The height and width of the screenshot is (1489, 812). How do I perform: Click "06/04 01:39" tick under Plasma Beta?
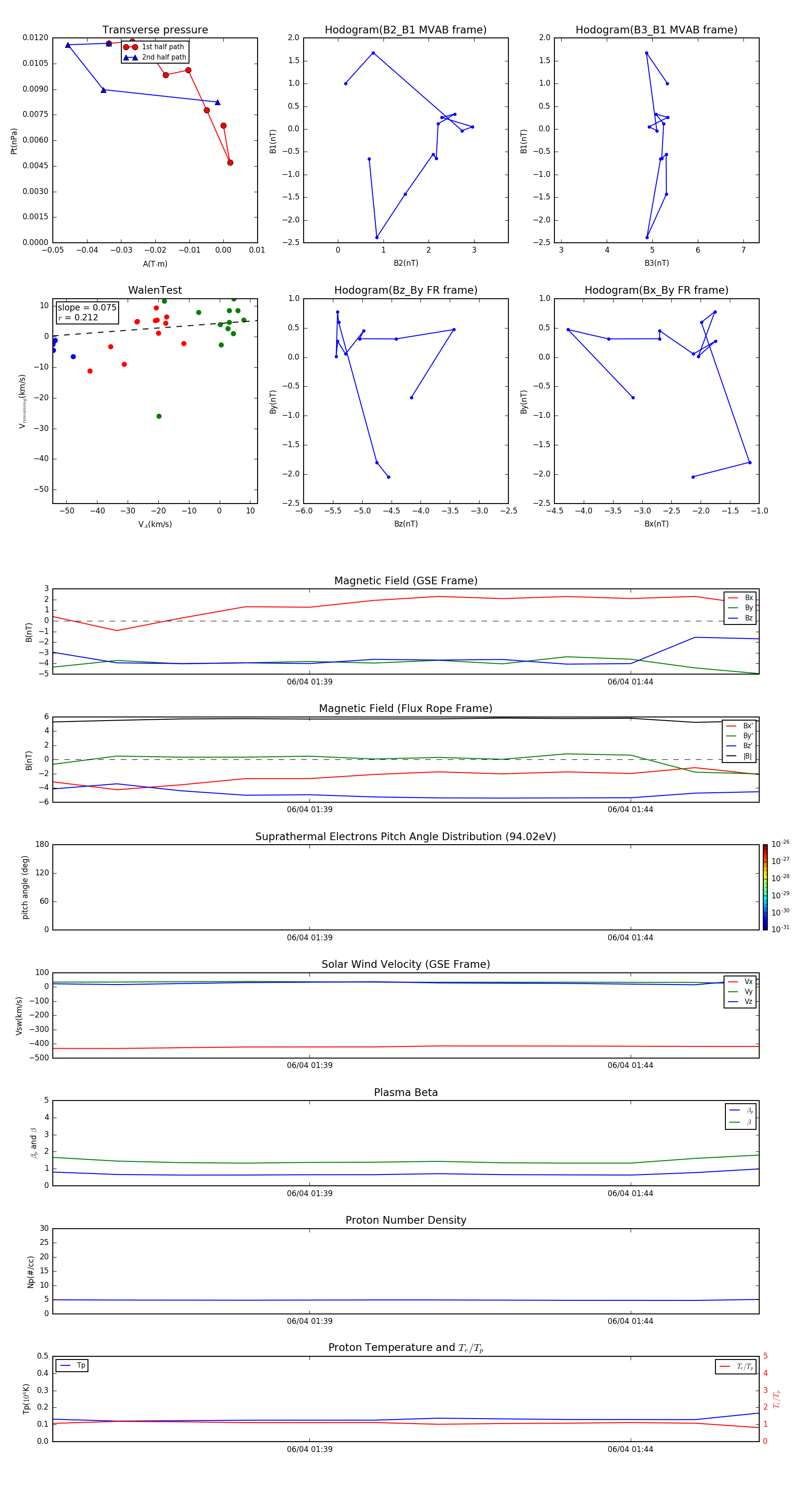pos(310,1193)
